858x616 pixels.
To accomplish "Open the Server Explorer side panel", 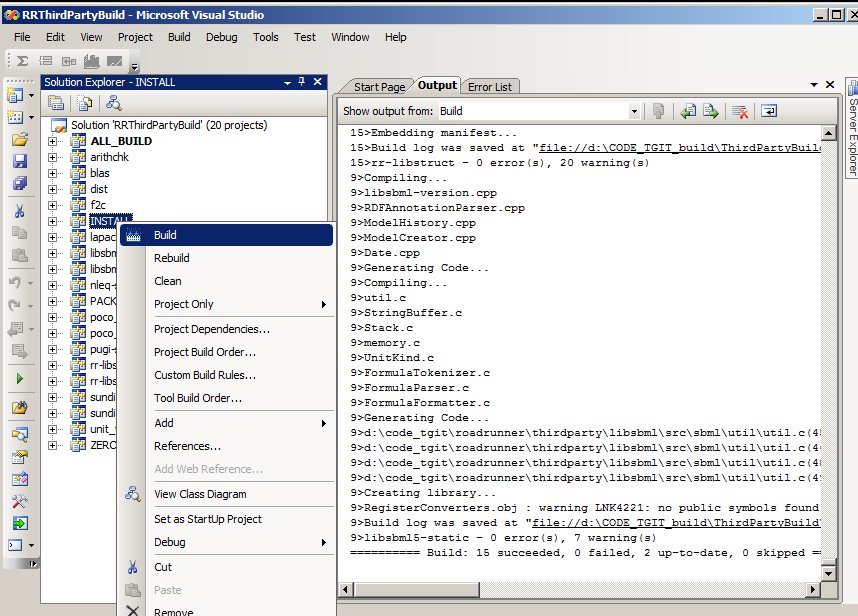I will click(x=851, y=136).
